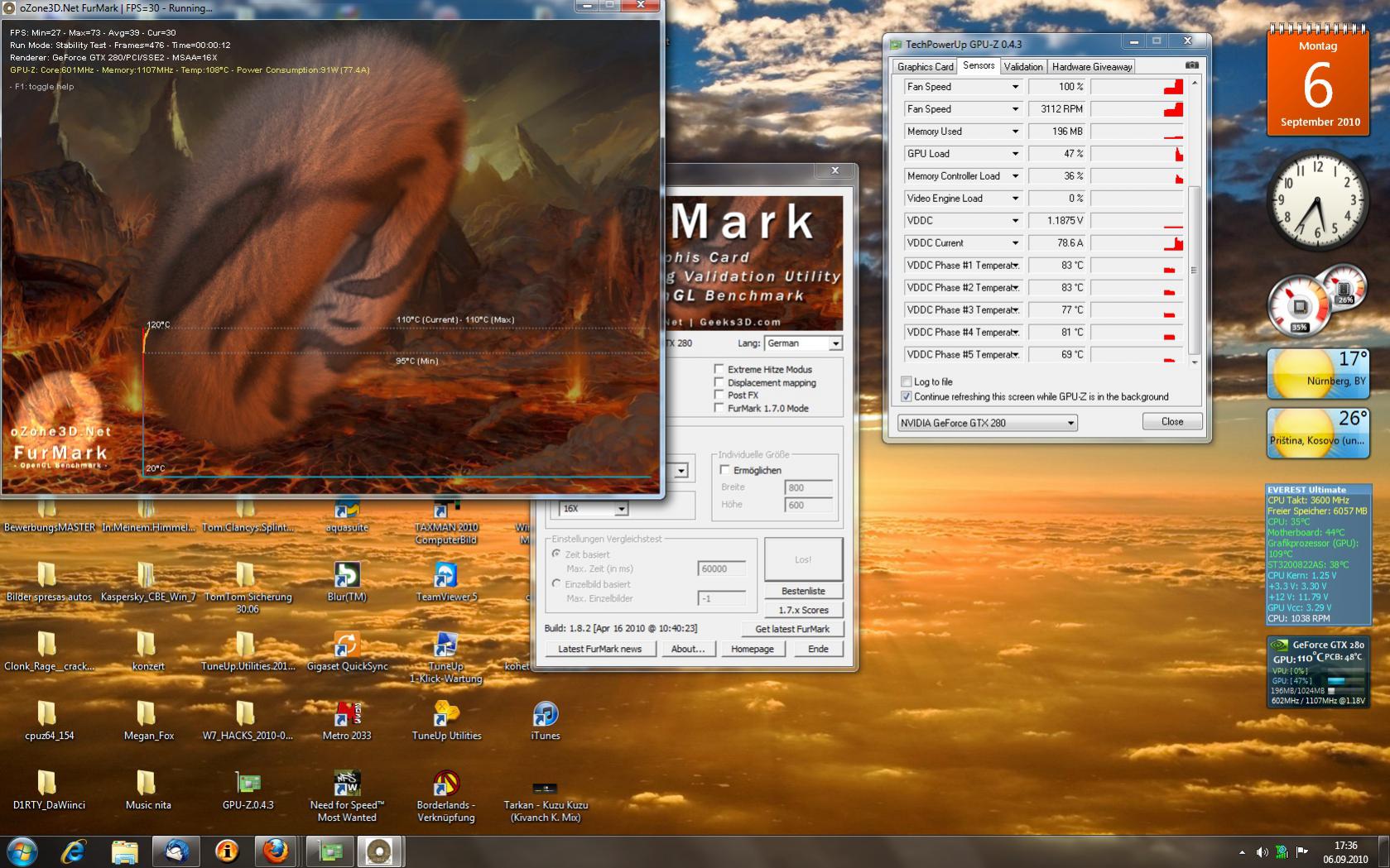The height and width of the screenshot is (868, 1390).
Task: Select the Metro 2033 desktop icon
Action: (x=347, y=721)
